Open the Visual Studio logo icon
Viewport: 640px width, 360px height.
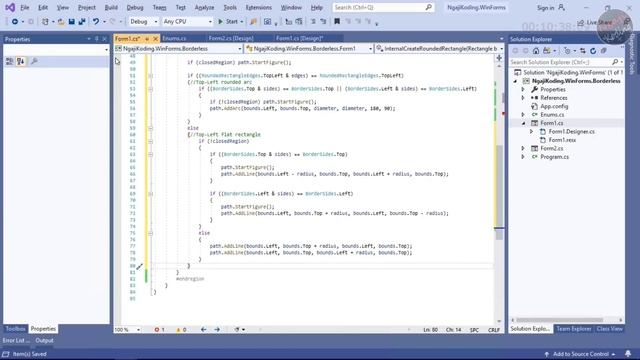pyautogui.click(x=10, y=7)
